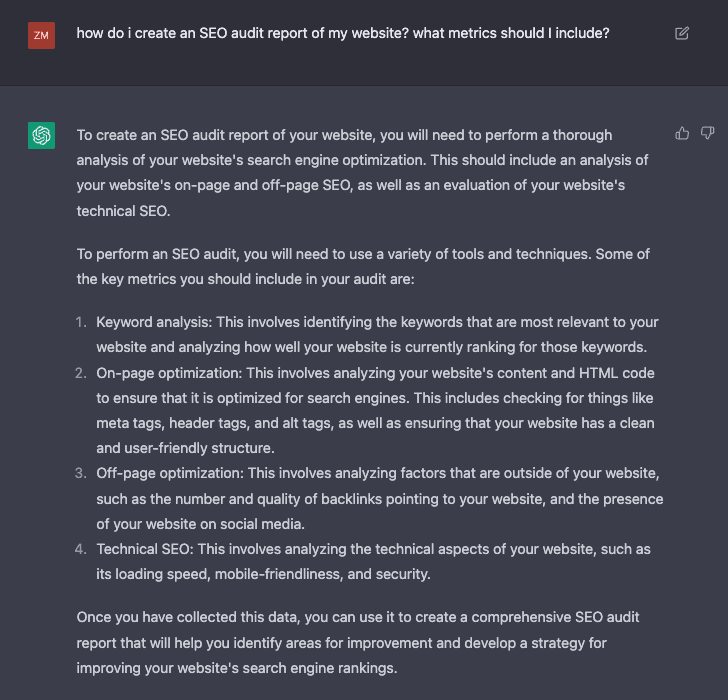This screenshot has width=728, height=700.
Task: Click the phrase "loading speed, mobile-friendliness"
Action: [234, 574]
